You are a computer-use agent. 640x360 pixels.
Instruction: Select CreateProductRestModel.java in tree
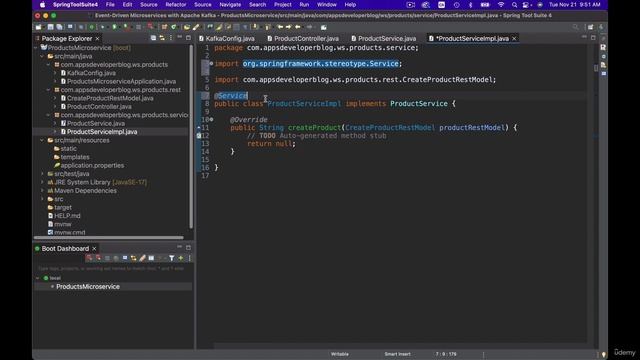point(110,98)
